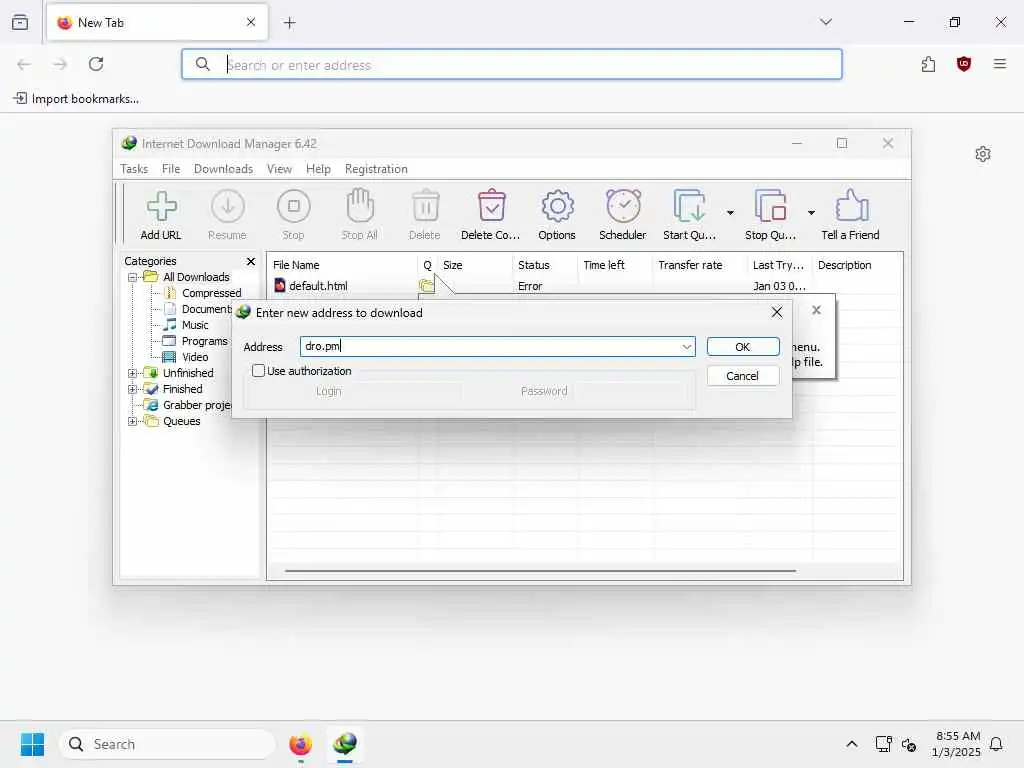Open the Tasks menu
This screenshot has width=1024, height=768.
coord(134,169)
